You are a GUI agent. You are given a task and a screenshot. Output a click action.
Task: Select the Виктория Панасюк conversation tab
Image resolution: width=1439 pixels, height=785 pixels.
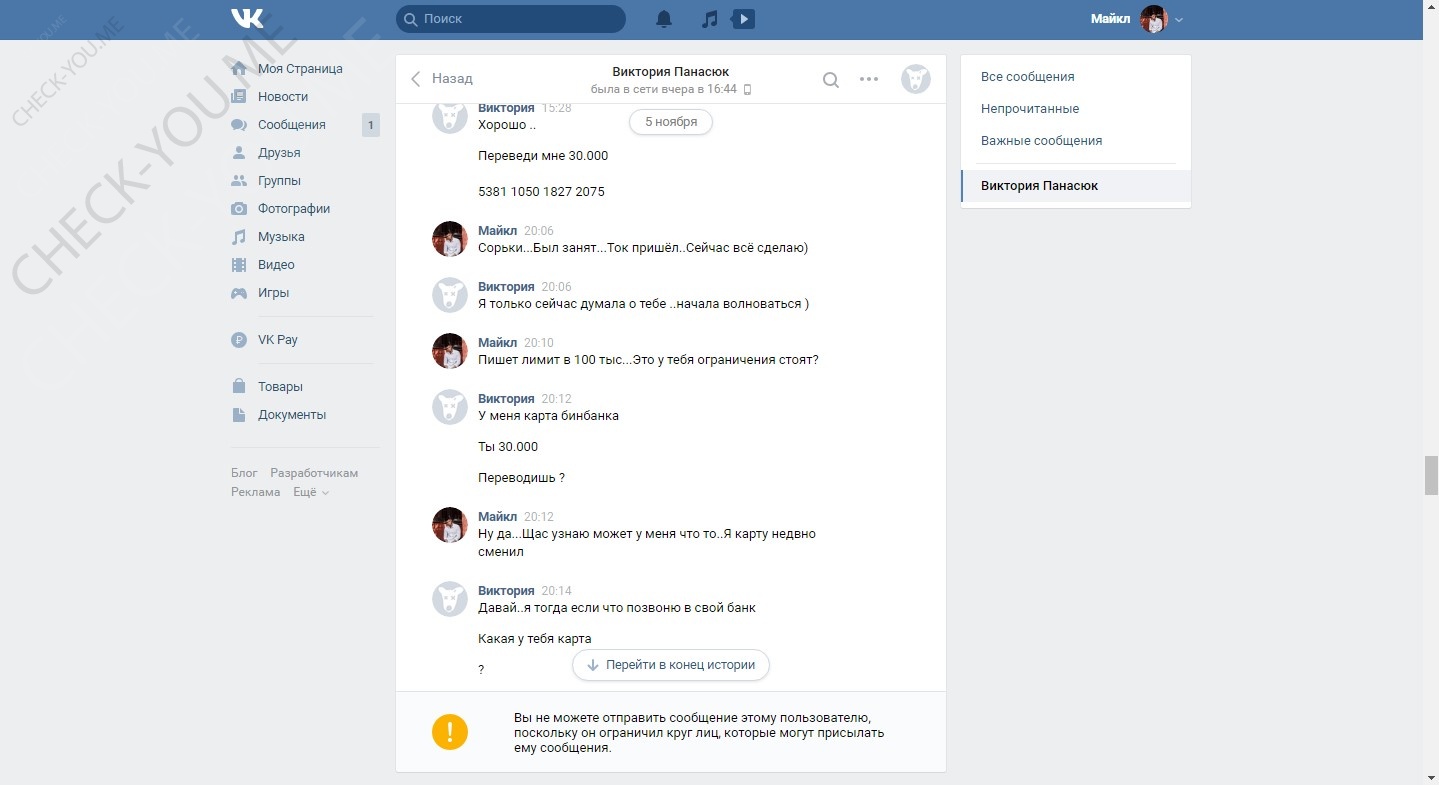(1076, 186)
